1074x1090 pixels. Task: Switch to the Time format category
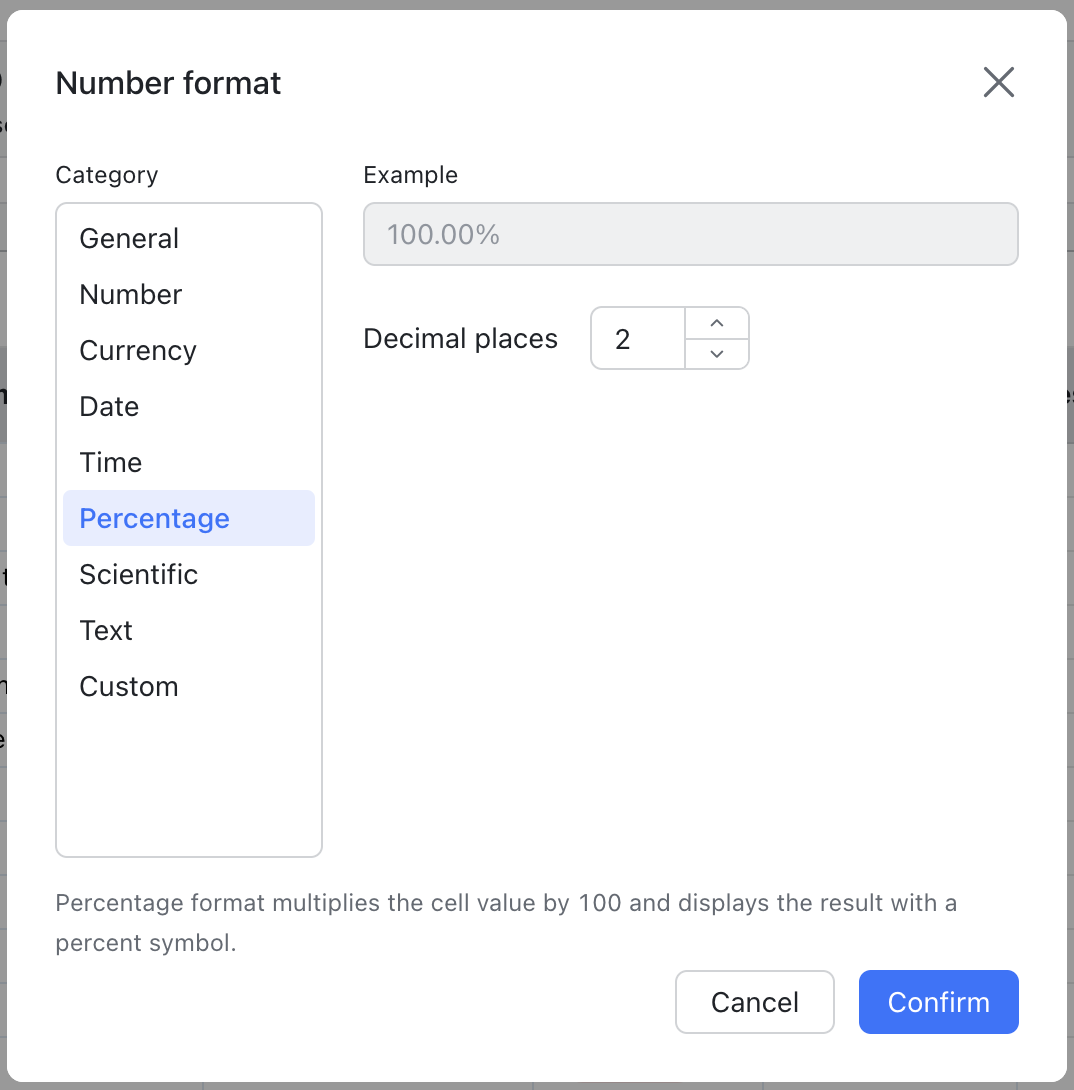[x=111, y=462]
